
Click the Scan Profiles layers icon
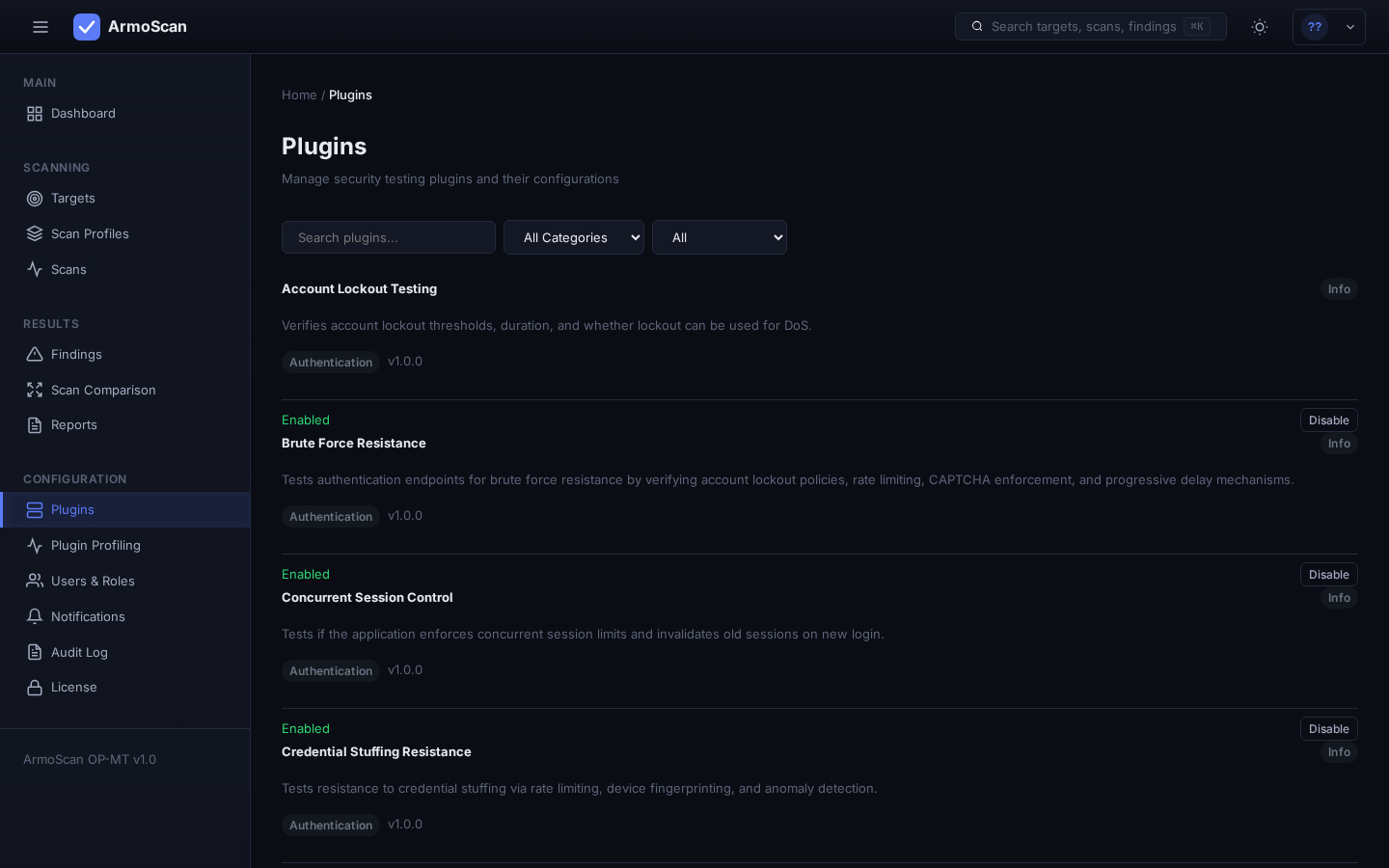[x=35, y=233]
